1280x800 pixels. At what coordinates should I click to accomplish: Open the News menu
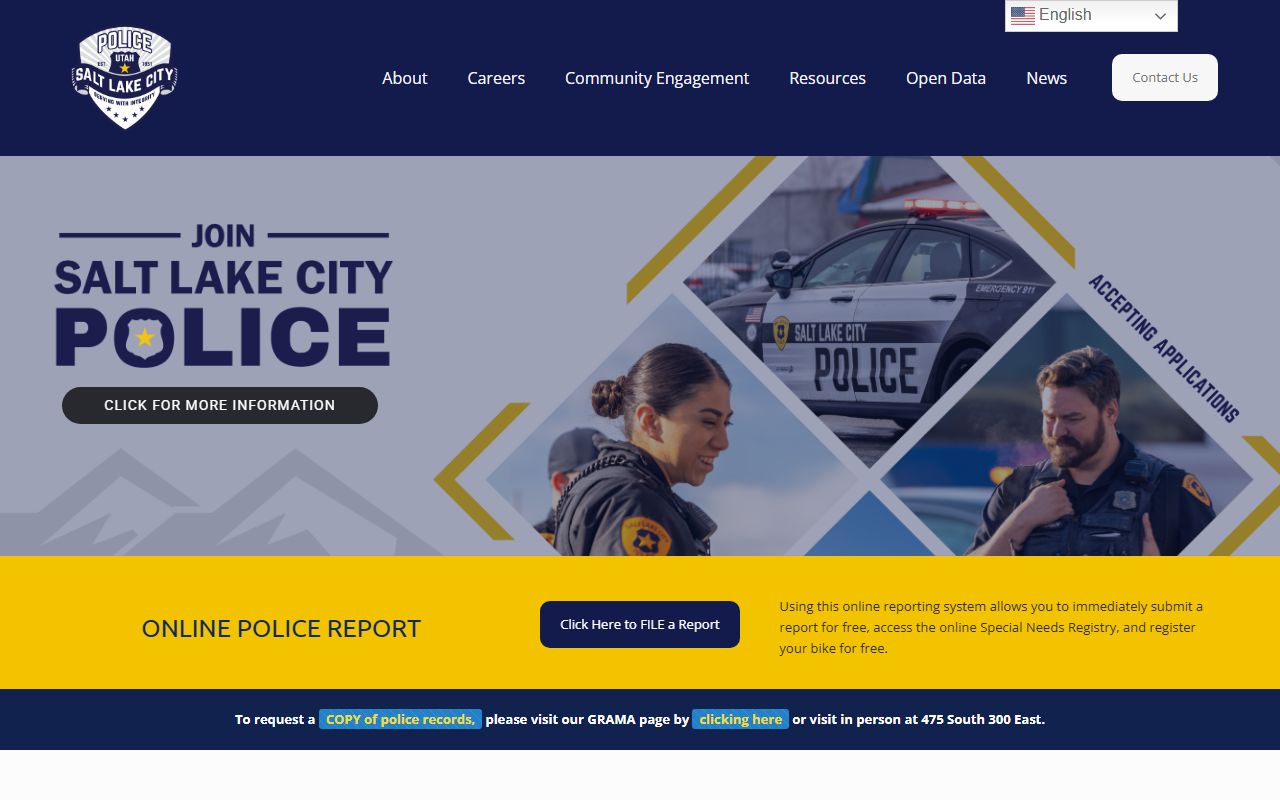(1046, 78)
